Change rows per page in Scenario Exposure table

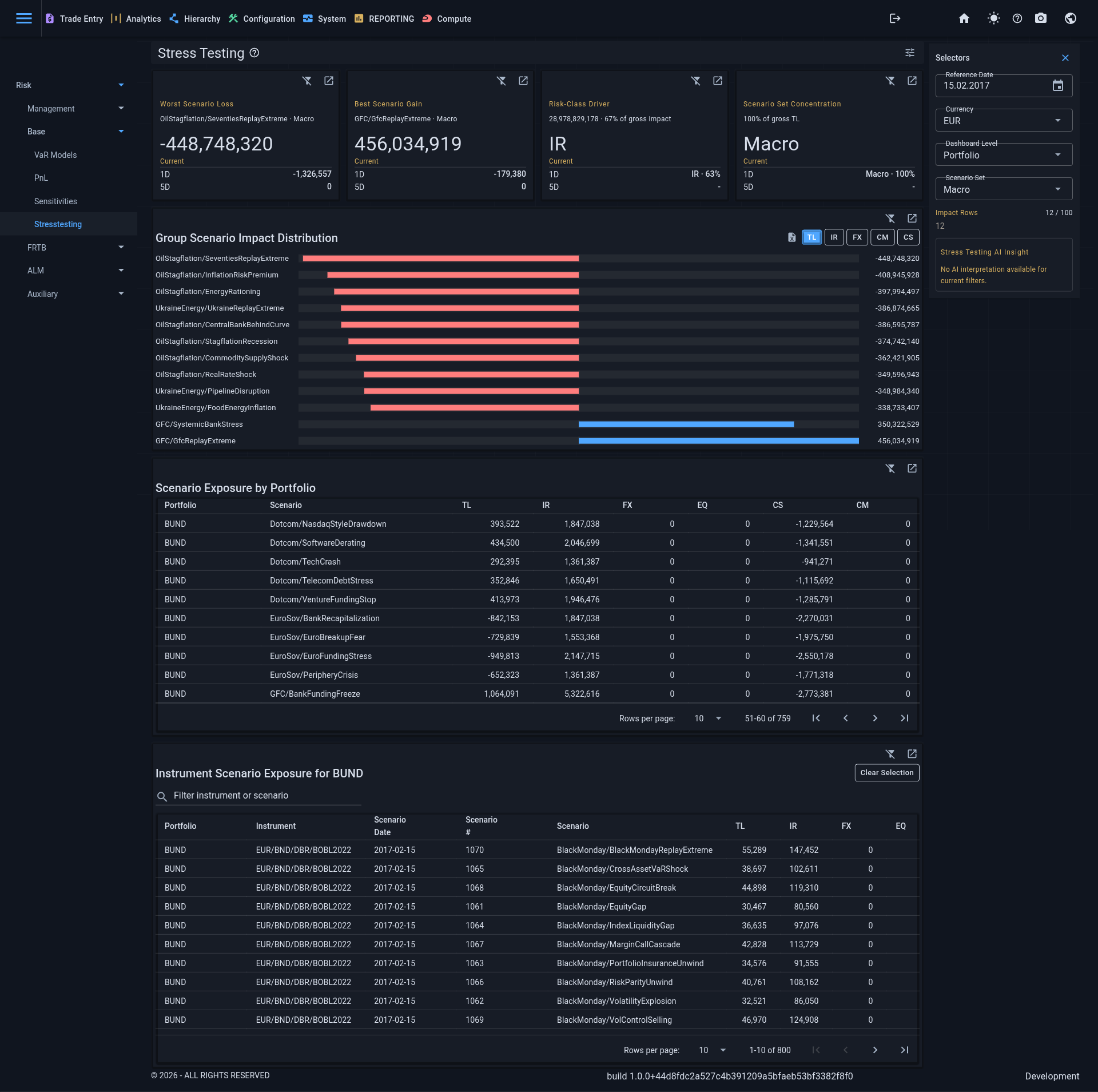coord(708,718)
